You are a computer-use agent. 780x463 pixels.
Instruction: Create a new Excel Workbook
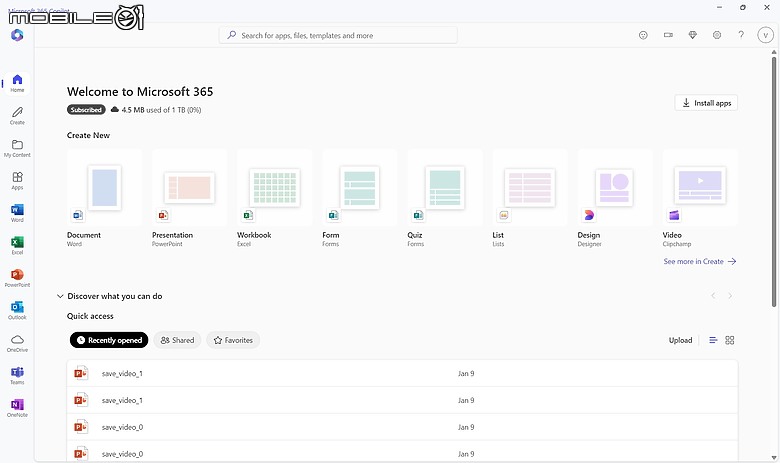[275, 198]
